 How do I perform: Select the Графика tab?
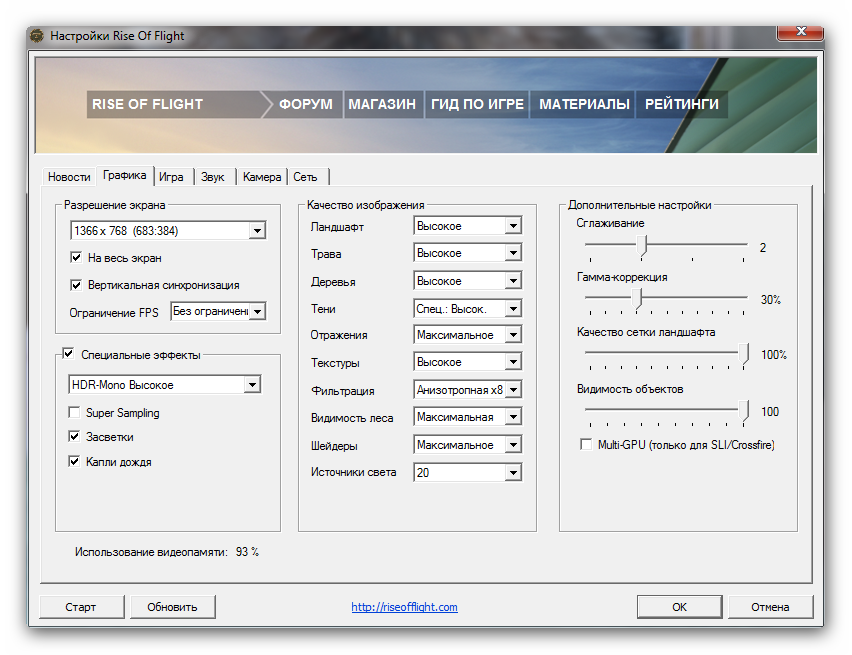click(x=124, y=175)
